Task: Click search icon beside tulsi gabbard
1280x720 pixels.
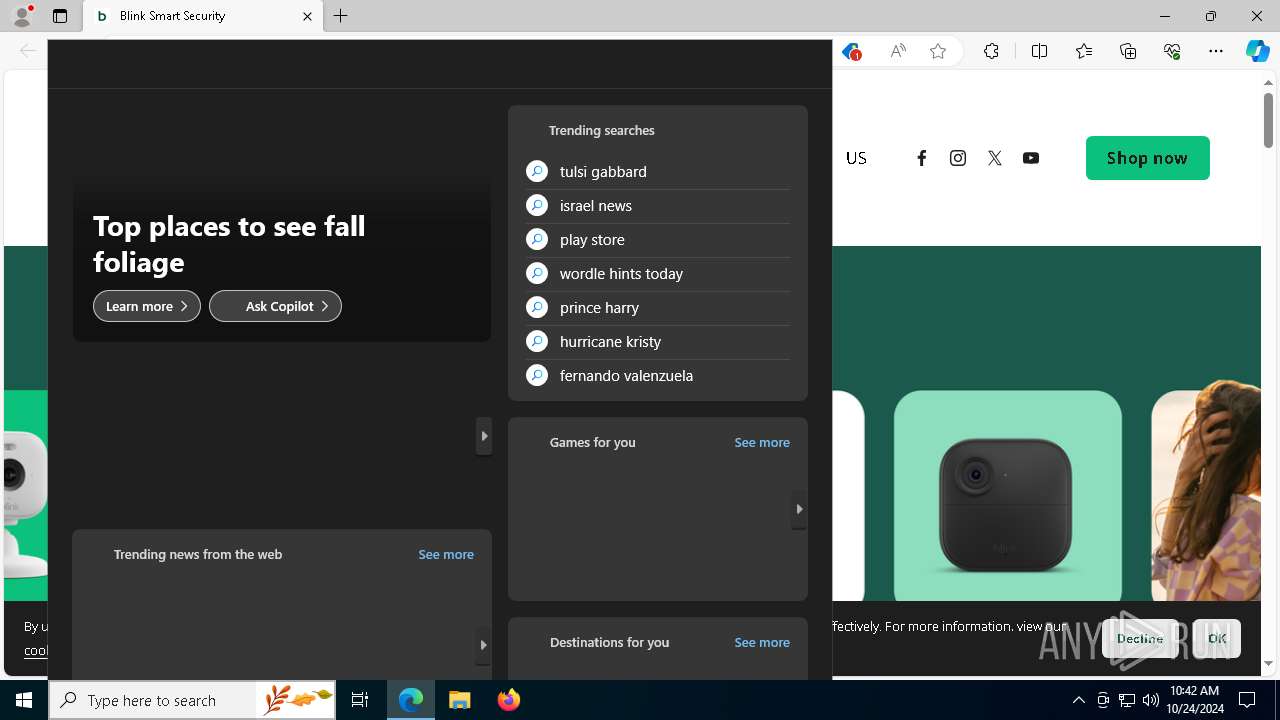Action: coord(537,171)
